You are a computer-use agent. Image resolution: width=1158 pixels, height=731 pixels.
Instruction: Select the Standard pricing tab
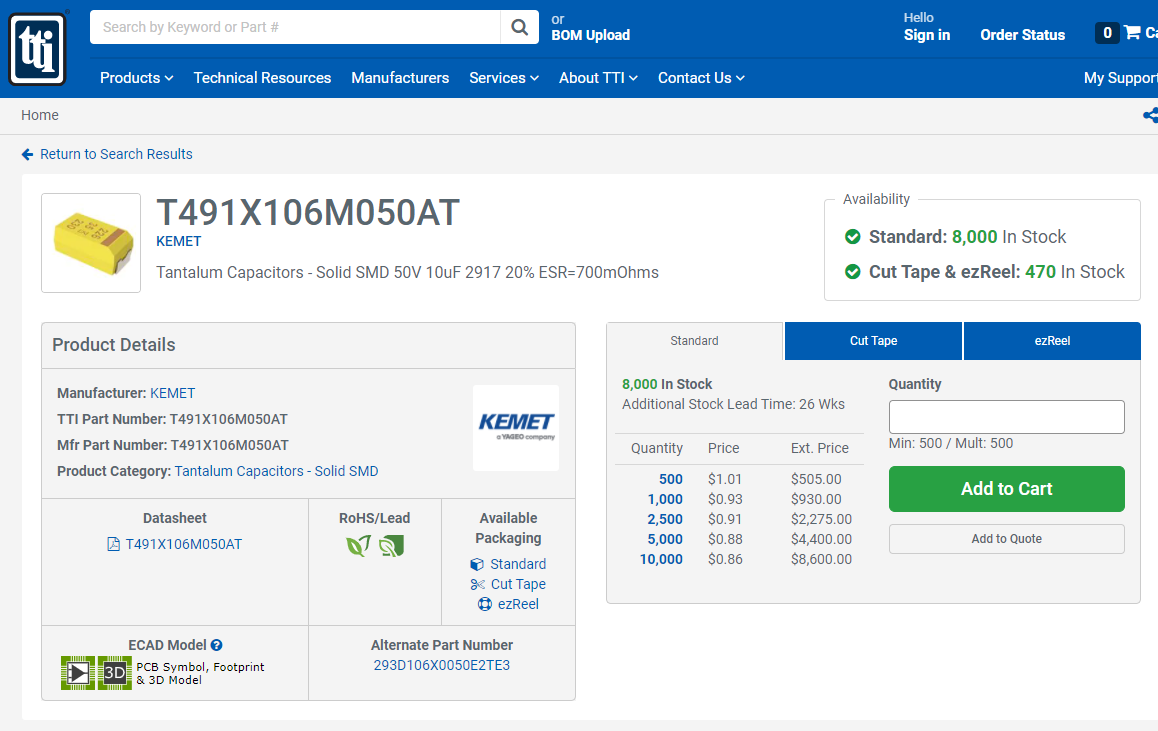(x=694, y=341)
